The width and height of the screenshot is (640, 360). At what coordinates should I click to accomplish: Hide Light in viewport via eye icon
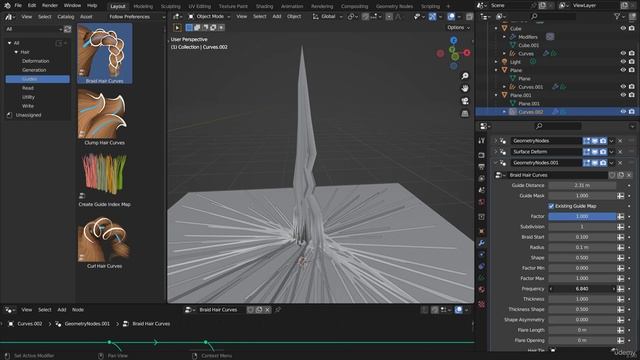coord(623,62)
